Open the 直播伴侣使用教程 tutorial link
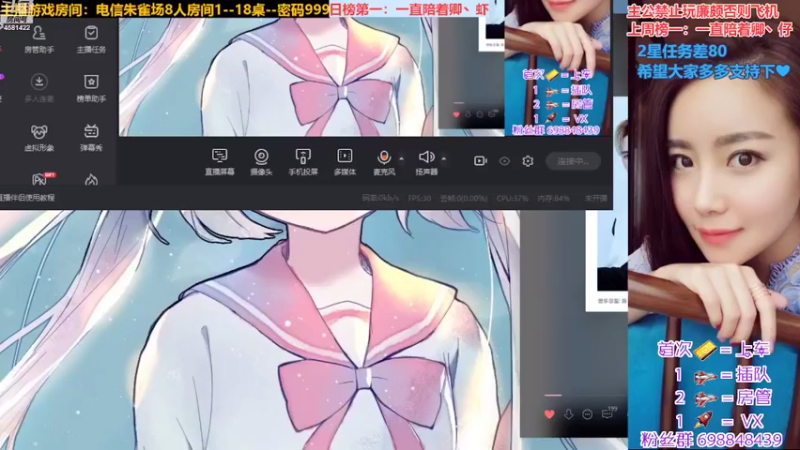Viewport: 800px width, 450px height. tap(27, 197)
